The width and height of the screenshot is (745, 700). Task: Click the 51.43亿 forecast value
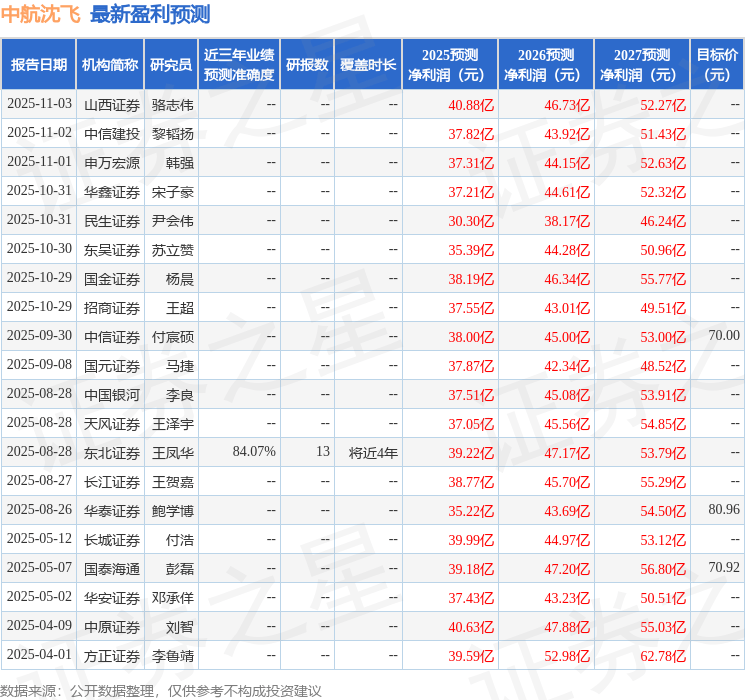[663, 134]
